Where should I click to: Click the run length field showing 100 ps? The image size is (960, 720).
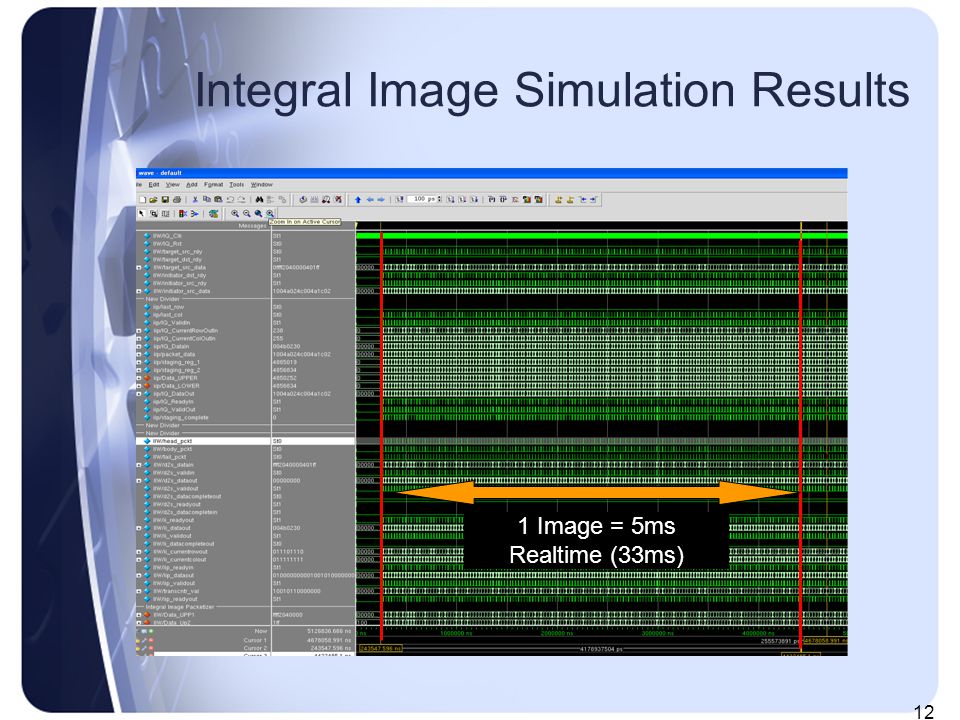coord(422,200)
